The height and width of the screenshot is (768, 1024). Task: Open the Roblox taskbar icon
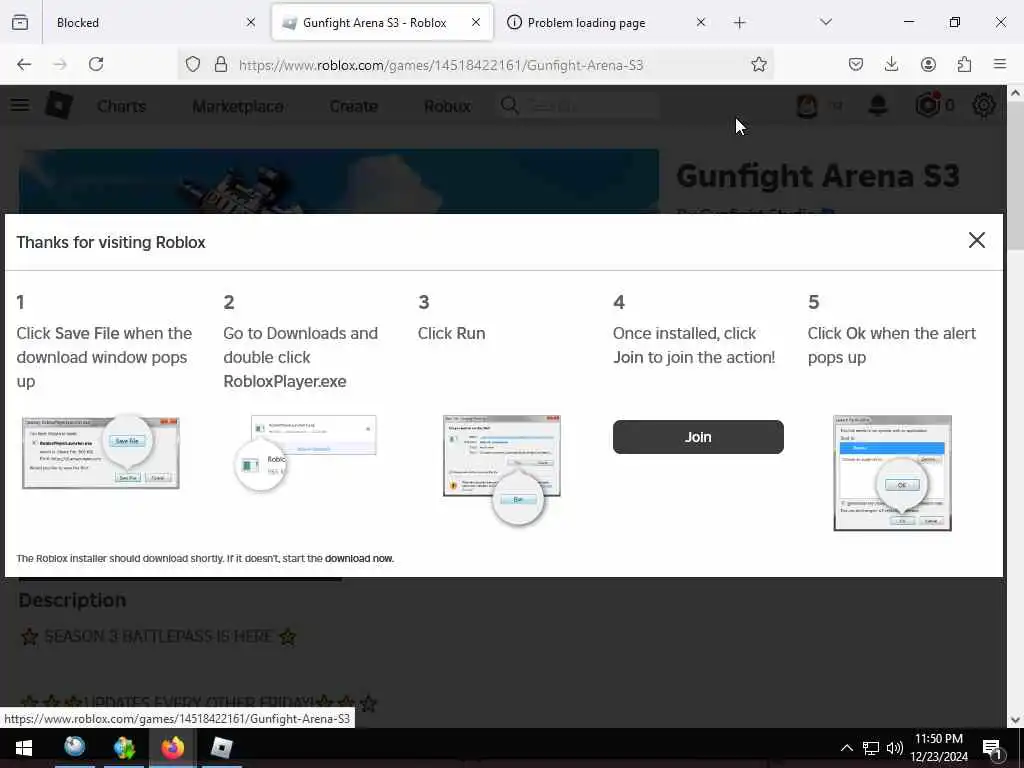222,748
